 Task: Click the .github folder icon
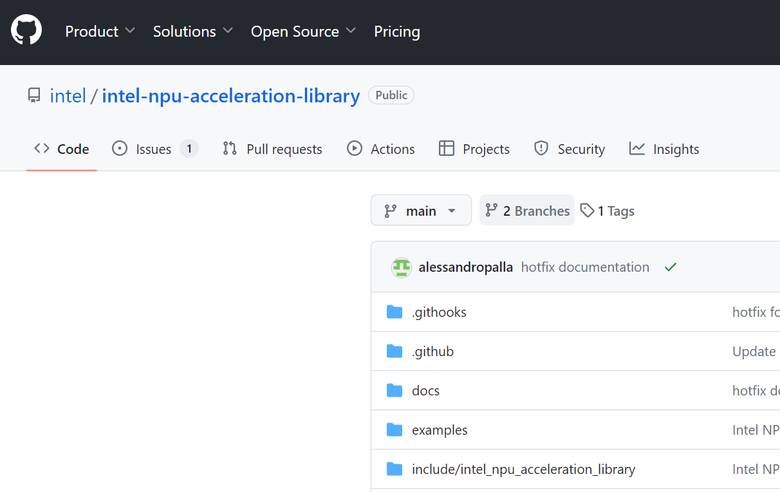pyautogui.click(x=394, y=351)
